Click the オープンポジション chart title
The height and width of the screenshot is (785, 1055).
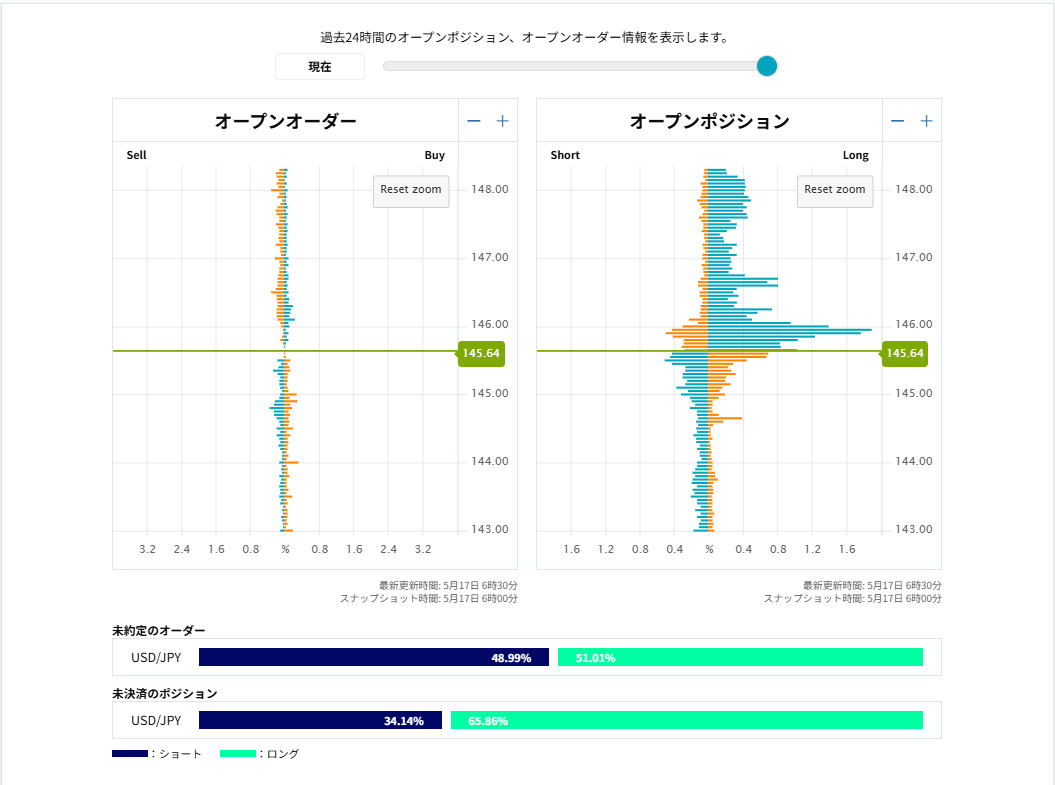click(x=709, y=121)
